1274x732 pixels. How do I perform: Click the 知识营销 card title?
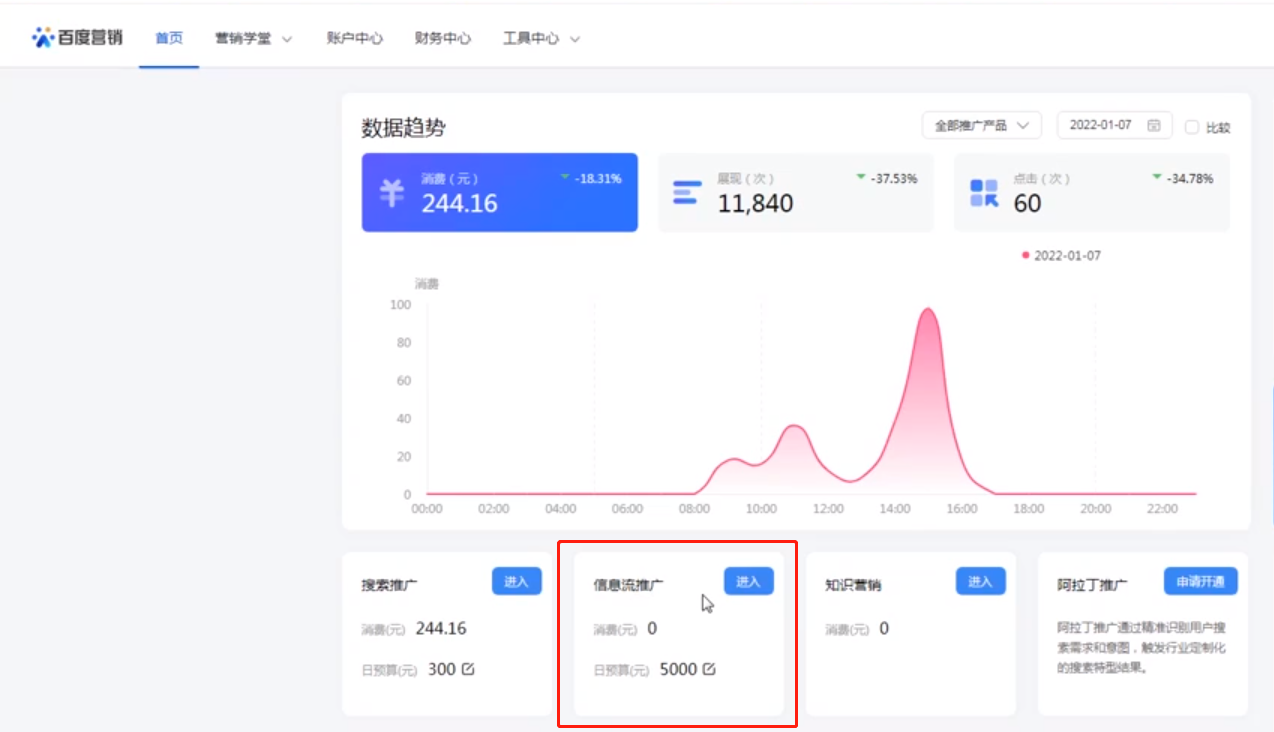click(853, 585)
